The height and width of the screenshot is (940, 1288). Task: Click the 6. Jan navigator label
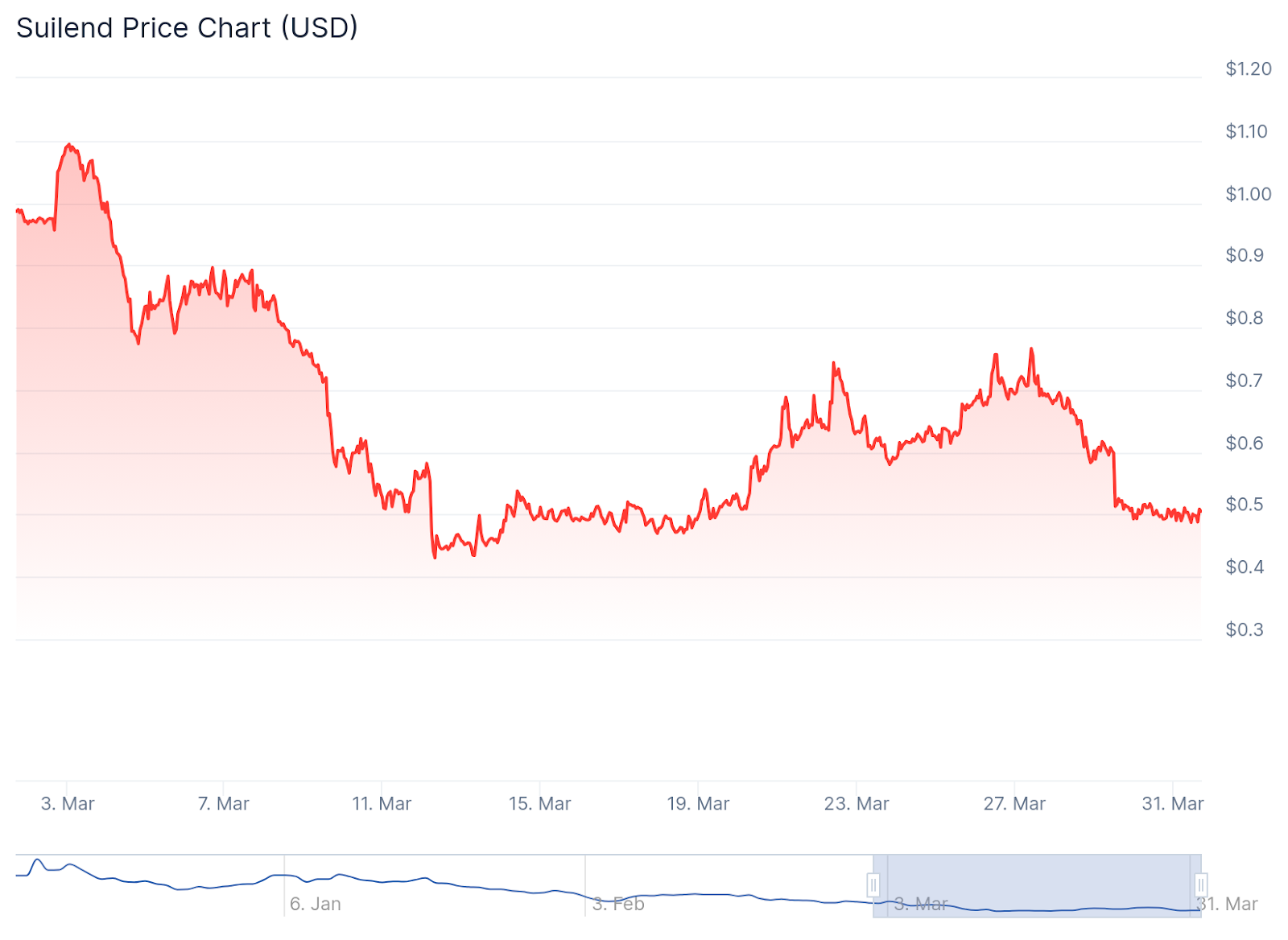pyautogui.click(x=316, y=904)
